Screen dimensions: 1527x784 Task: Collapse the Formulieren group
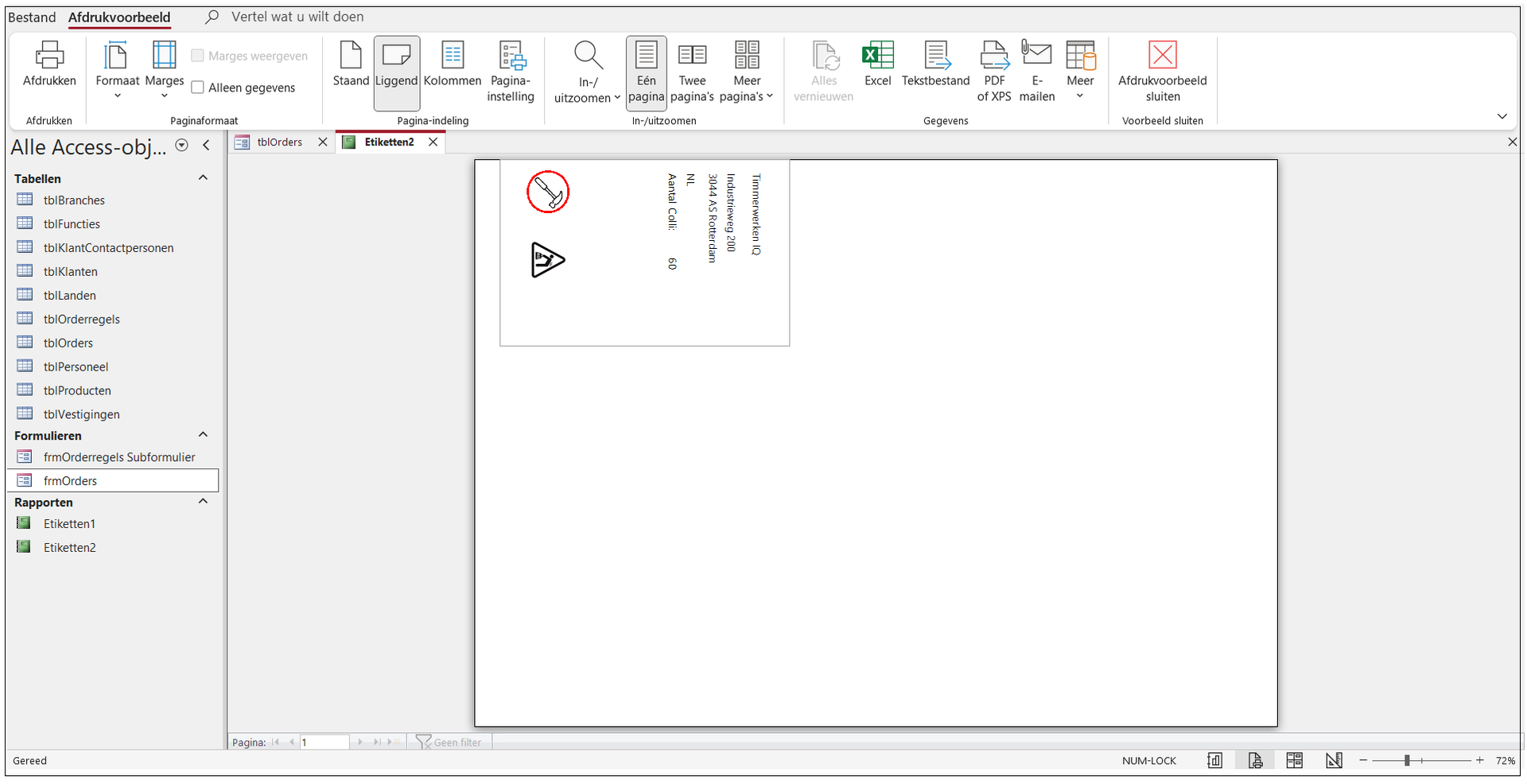tap(203, 435)
